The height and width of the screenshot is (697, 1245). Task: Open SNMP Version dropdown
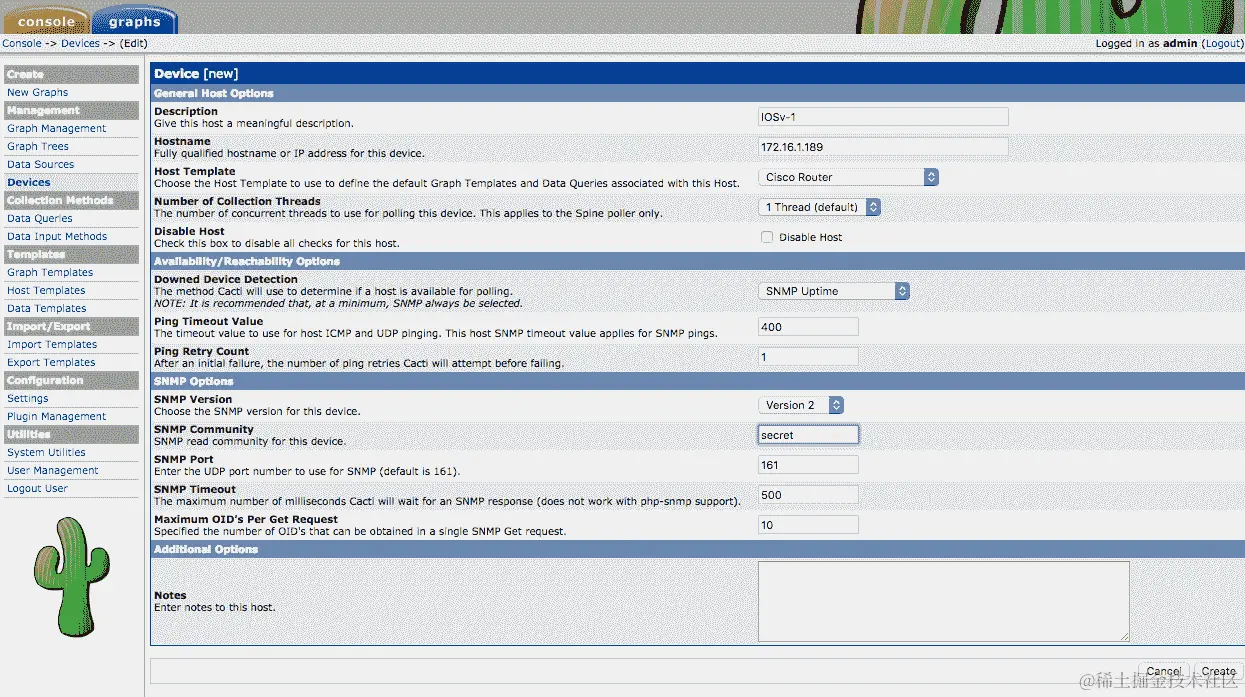click(x=801, y=405)
